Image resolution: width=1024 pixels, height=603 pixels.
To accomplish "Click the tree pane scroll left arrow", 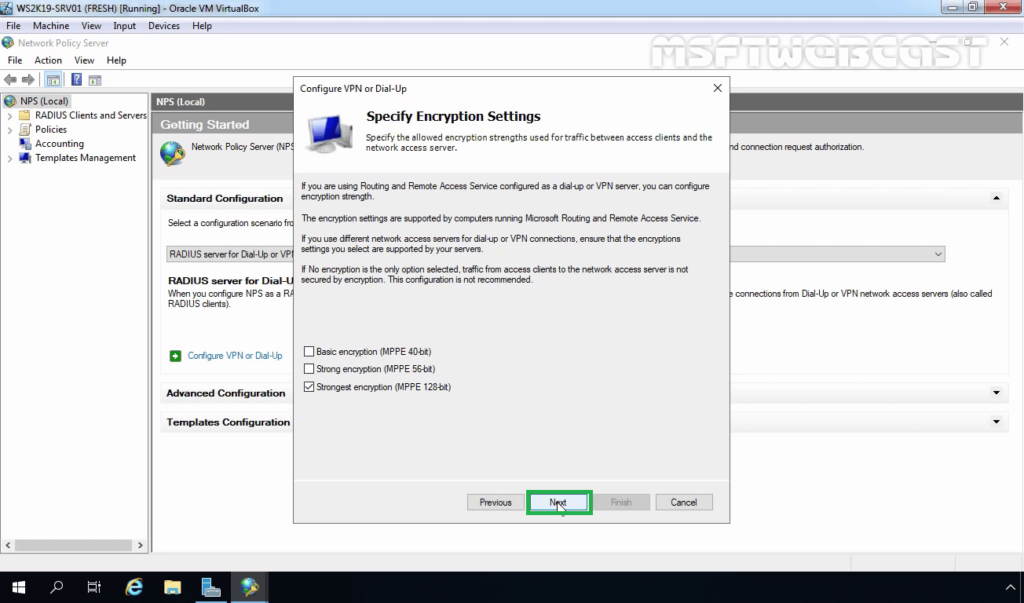I will coord(8,545).
